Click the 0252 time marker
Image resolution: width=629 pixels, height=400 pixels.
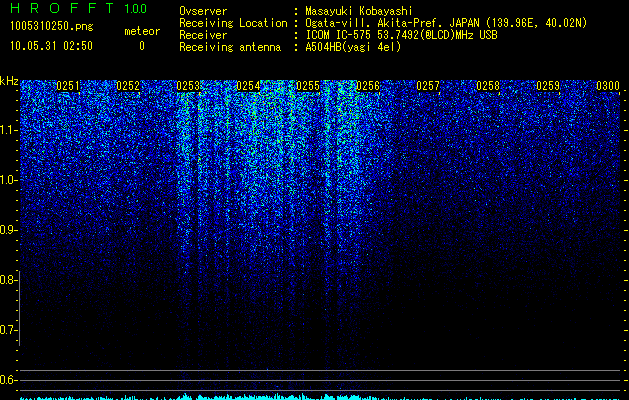(128, 86)
